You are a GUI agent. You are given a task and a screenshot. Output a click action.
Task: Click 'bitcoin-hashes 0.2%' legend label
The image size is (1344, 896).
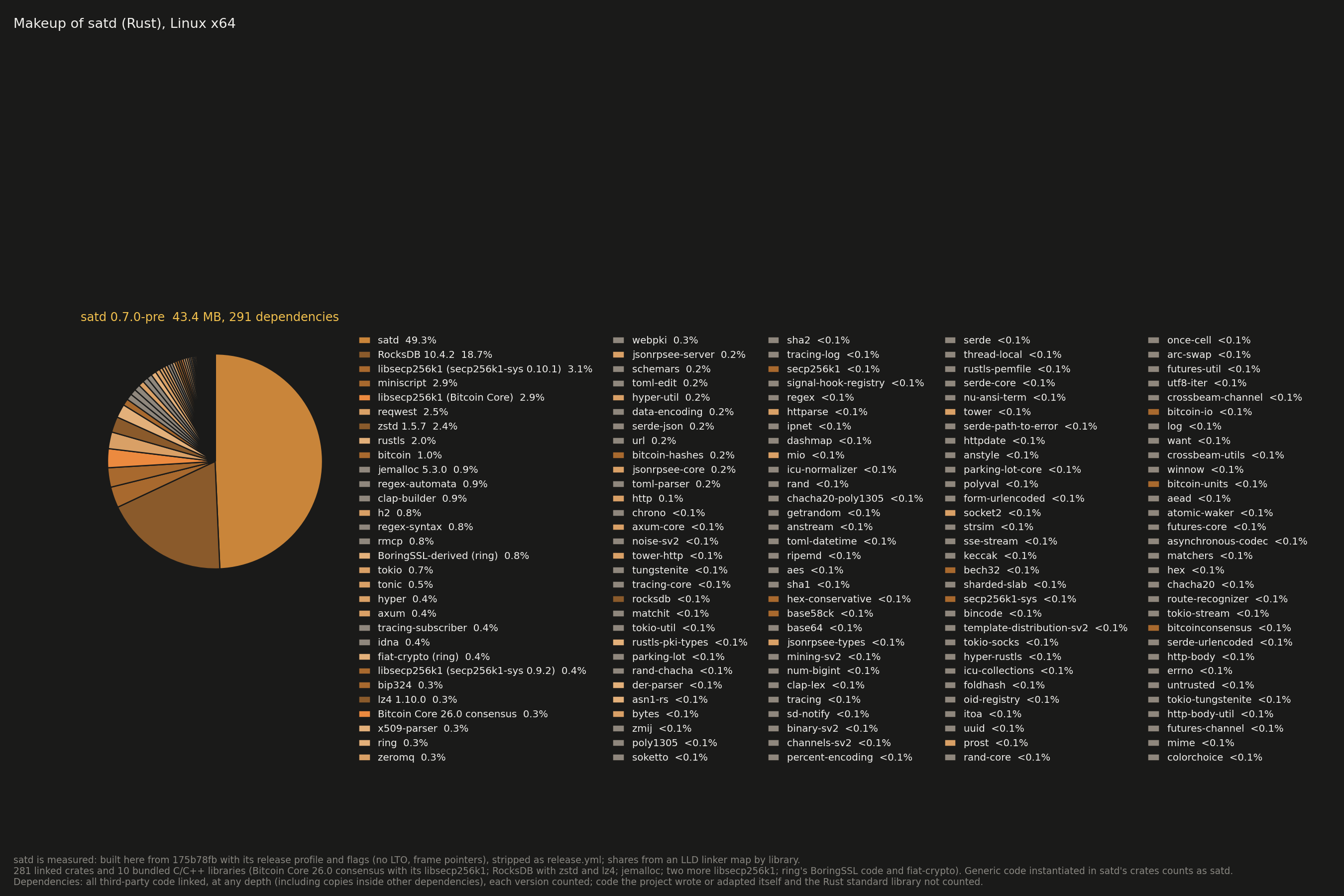pyautogui.click(x=683, y=455)
